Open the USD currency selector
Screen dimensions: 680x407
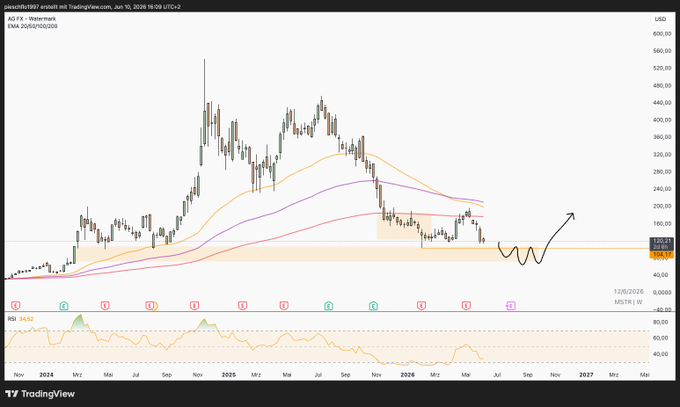660,19
